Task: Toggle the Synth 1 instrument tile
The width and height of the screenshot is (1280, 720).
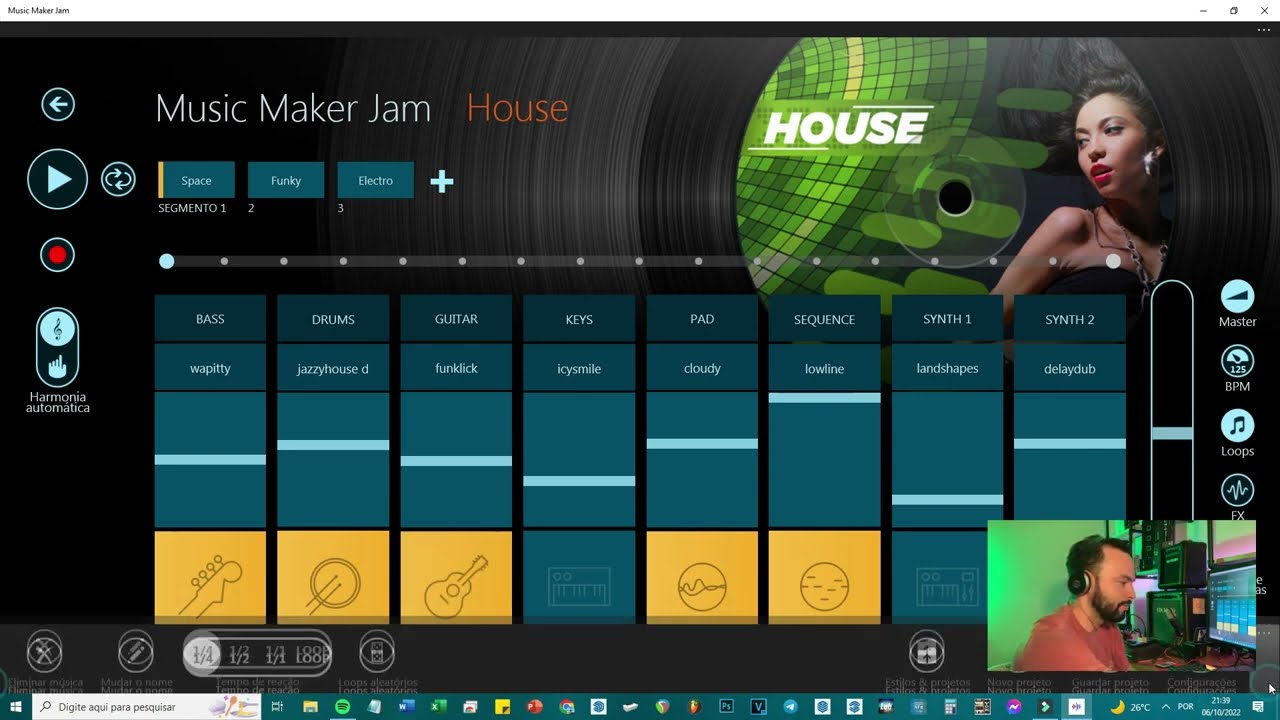Action: click(940, 577)
